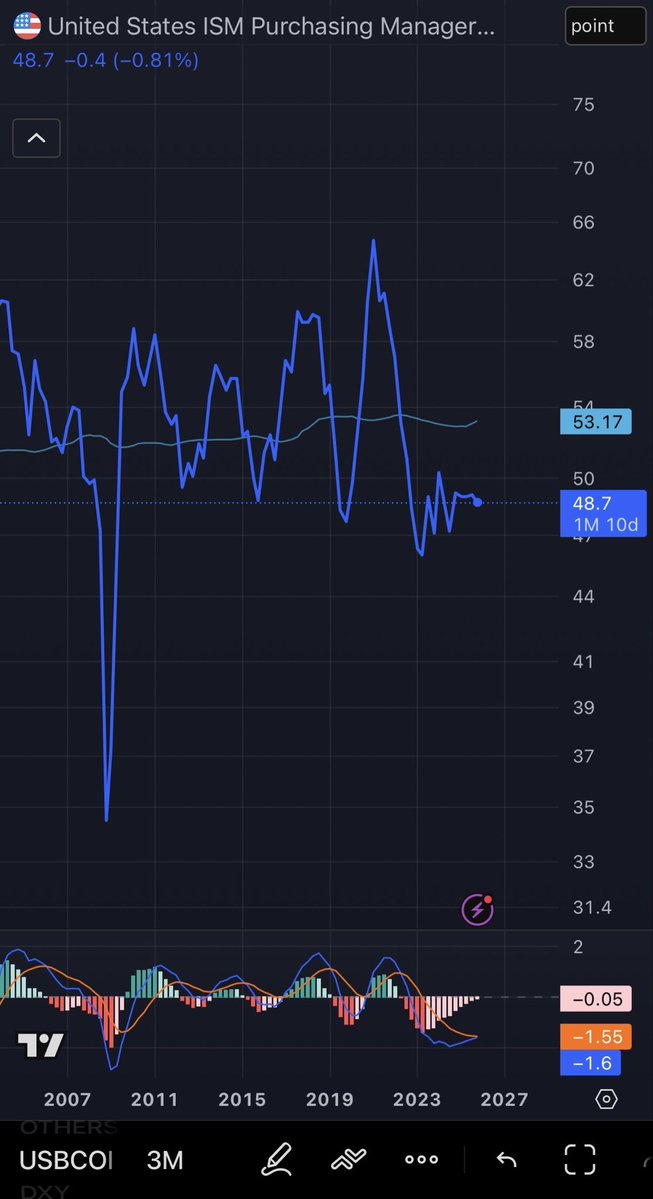Viewport: 653px width, 1199px height.
Task: Click the 62 level on price scale
Action: pos(583,280)
